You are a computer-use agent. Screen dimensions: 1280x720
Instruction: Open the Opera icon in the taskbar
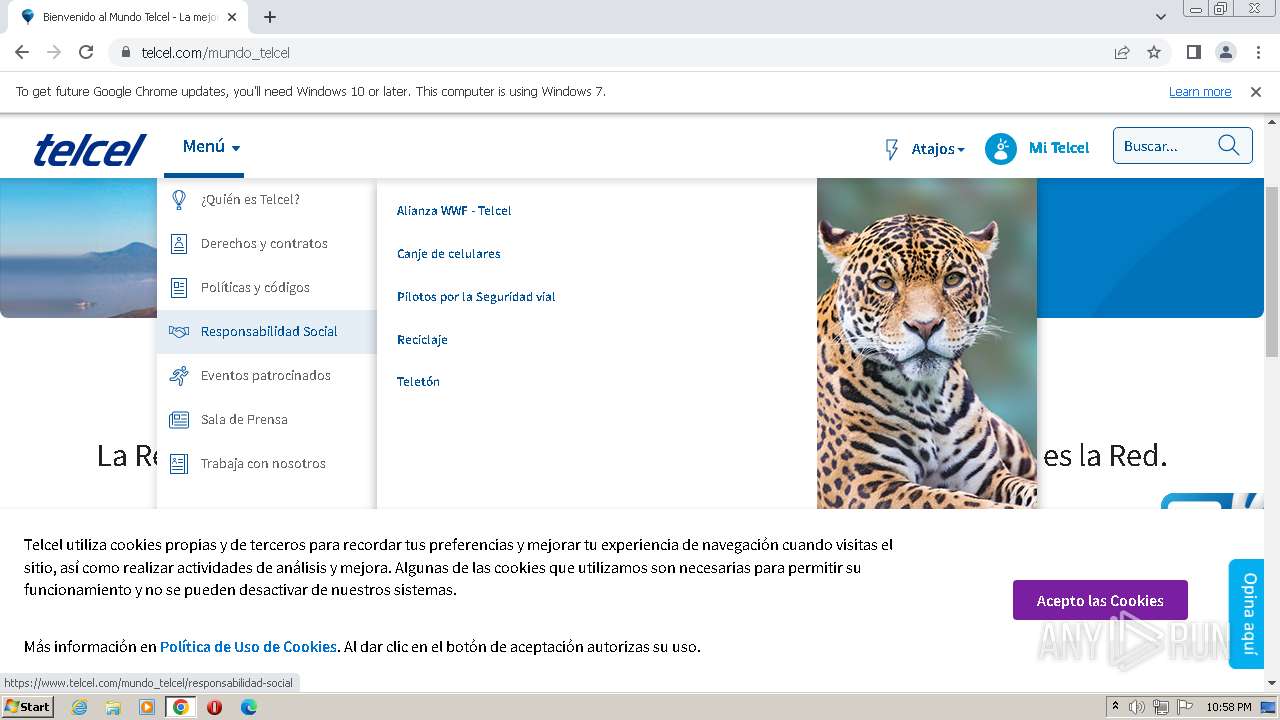click(x=214, y=707)
